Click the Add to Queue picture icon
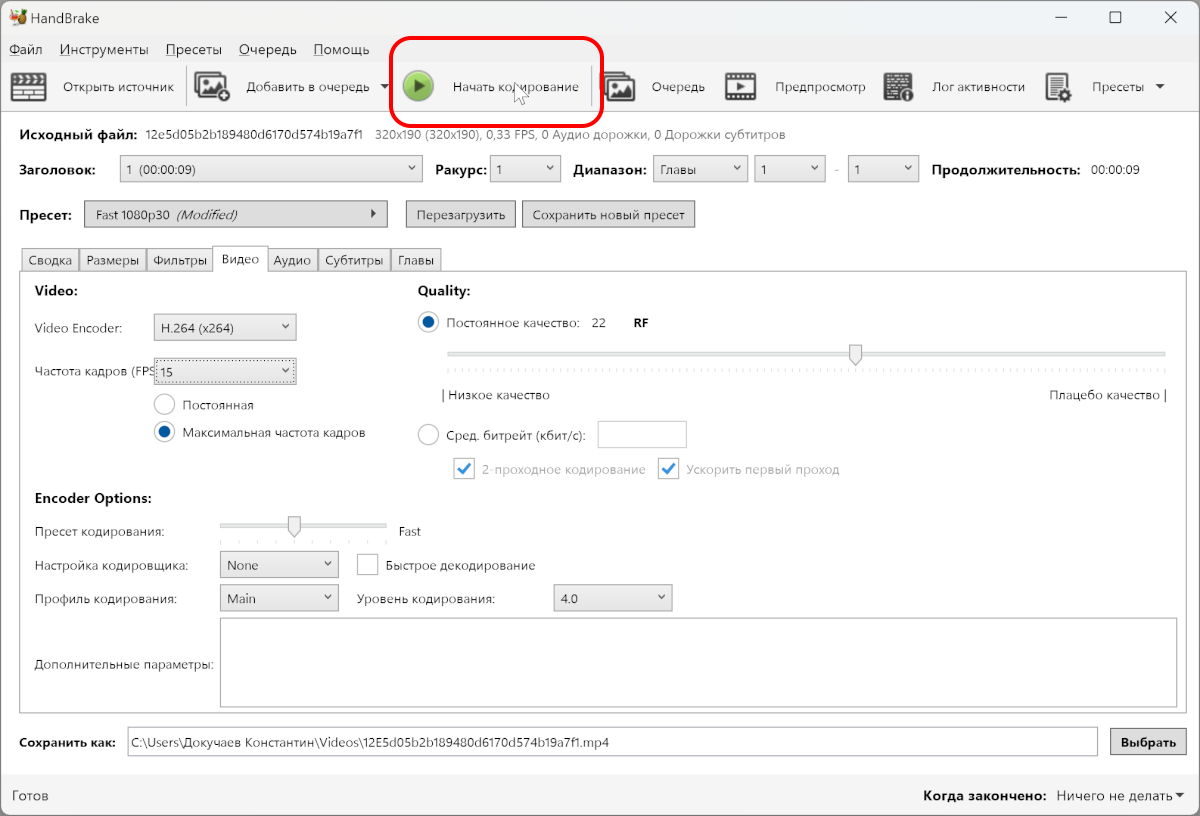 point(212,87)
